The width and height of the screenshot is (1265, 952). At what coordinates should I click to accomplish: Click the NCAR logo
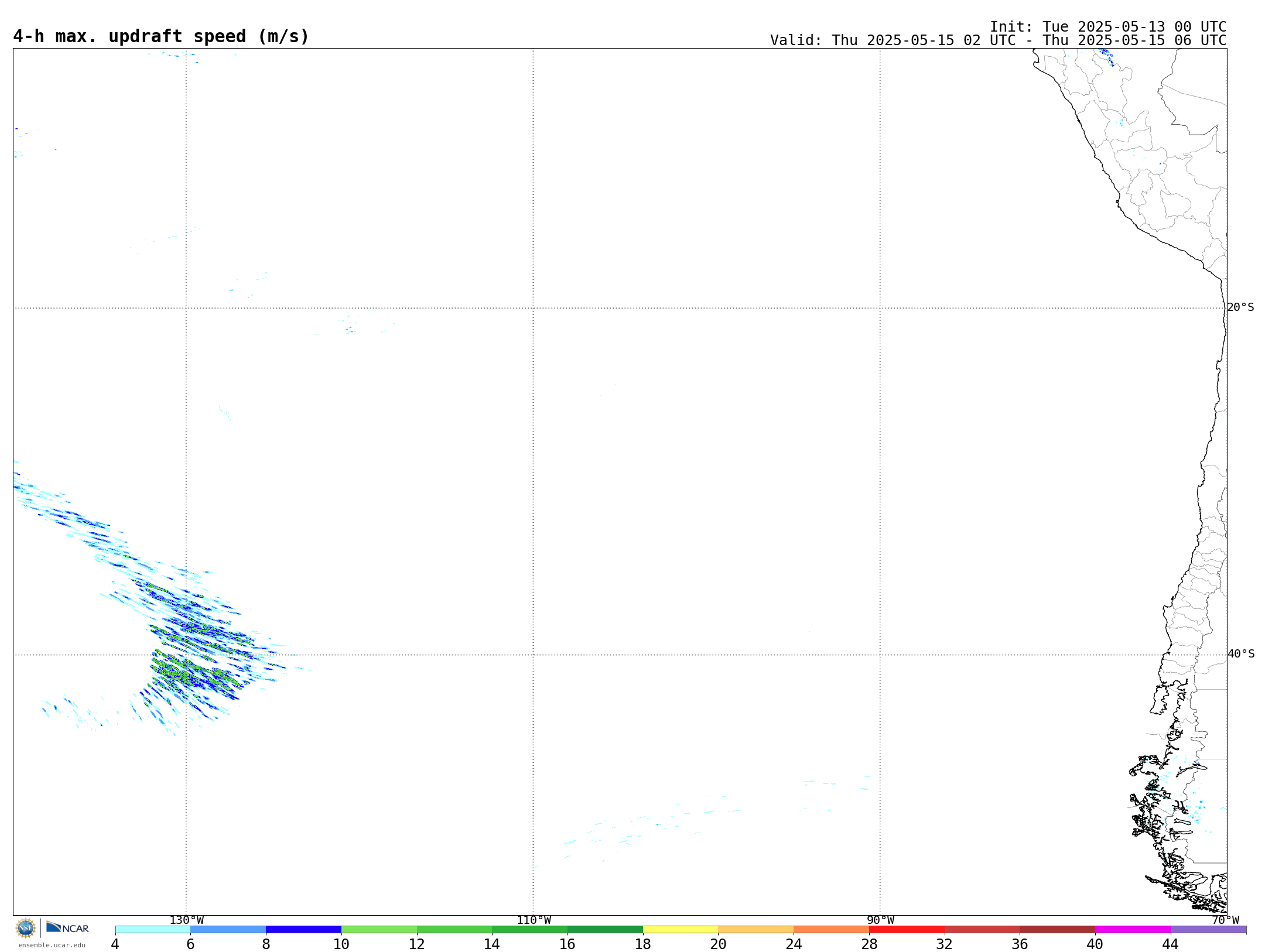coord(67,927)
